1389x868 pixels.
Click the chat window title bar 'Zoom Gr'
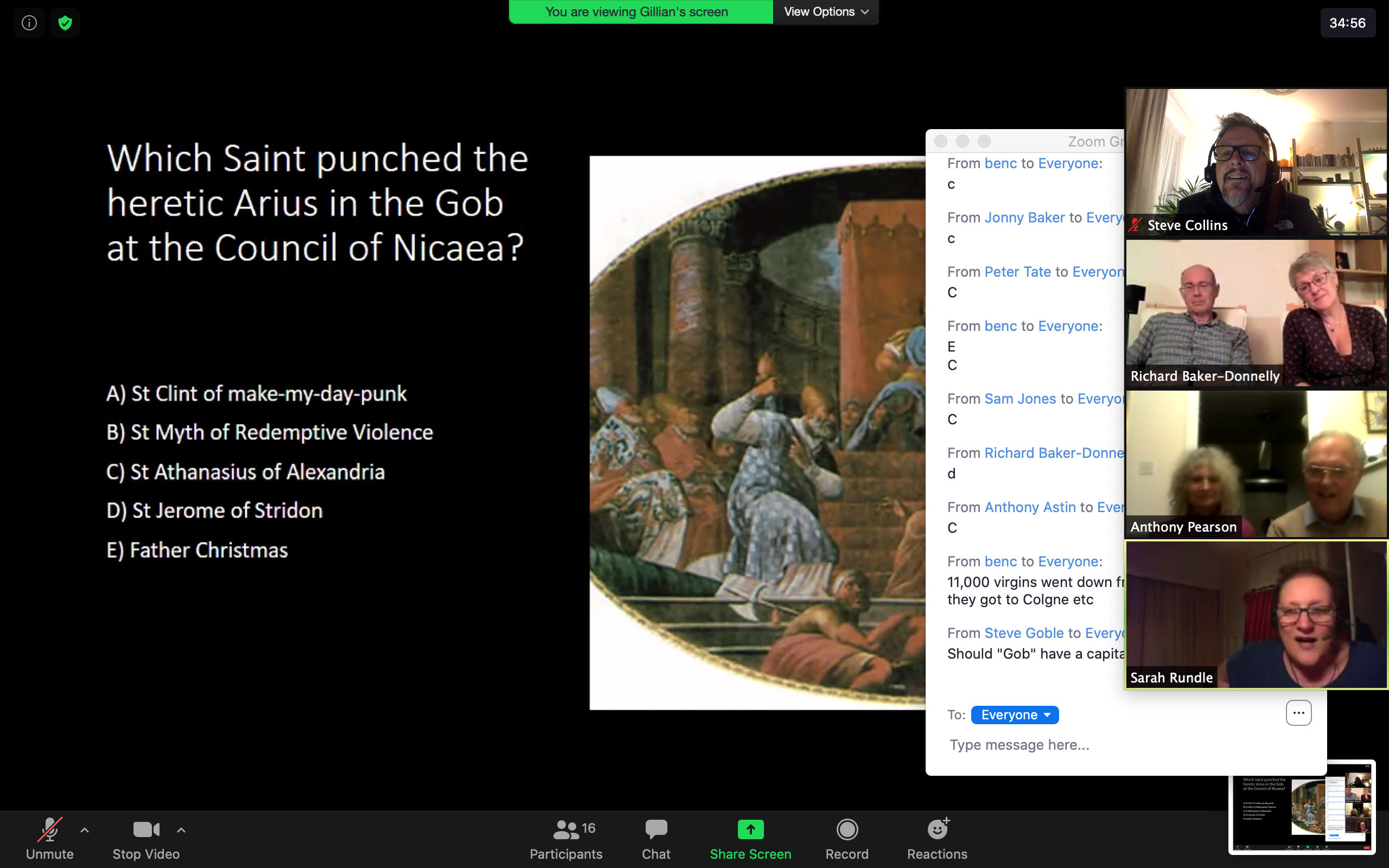point(1024,141)
